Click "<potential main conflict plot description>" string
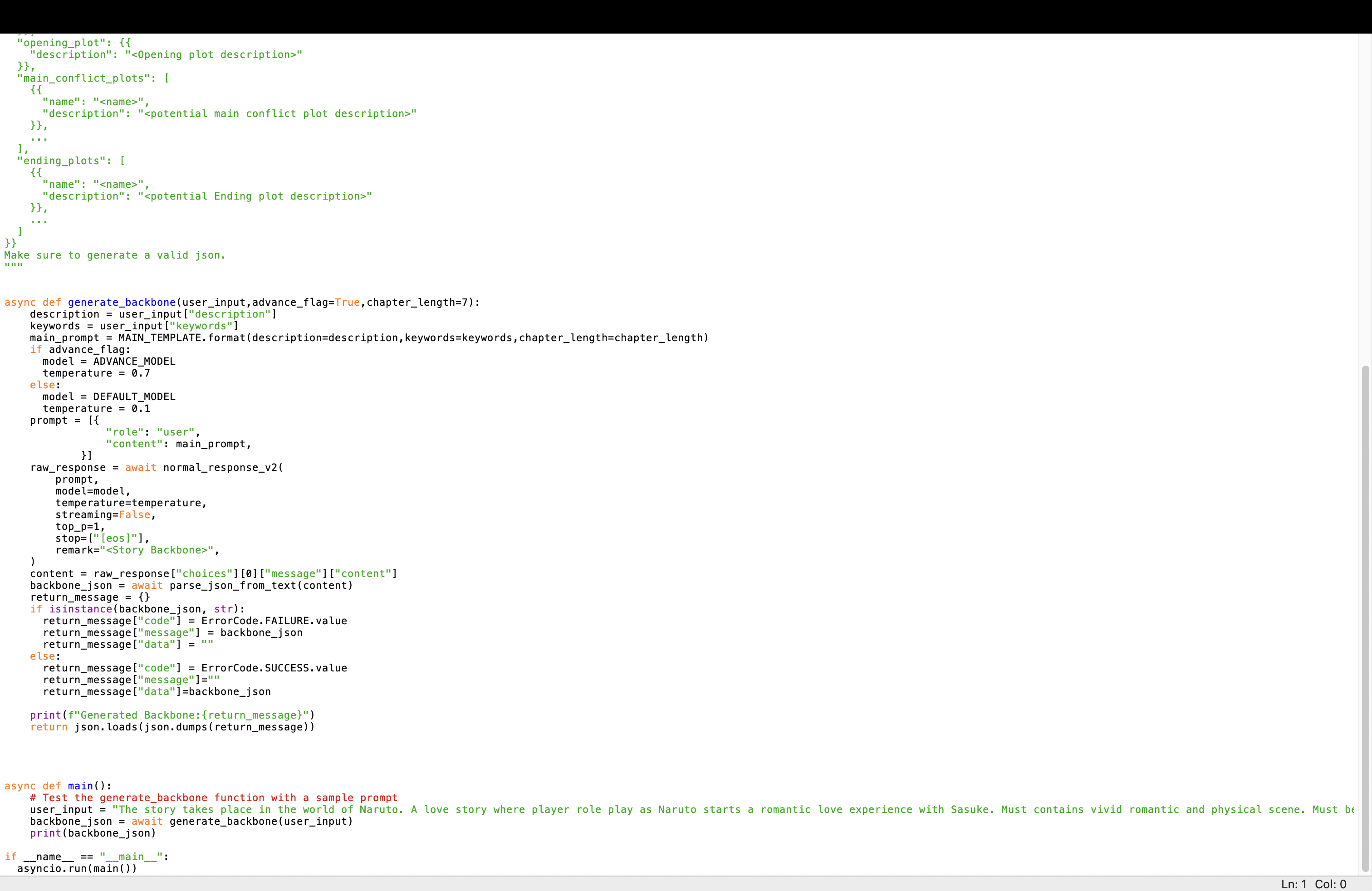The image size is (1372, 891). [277, 113]
